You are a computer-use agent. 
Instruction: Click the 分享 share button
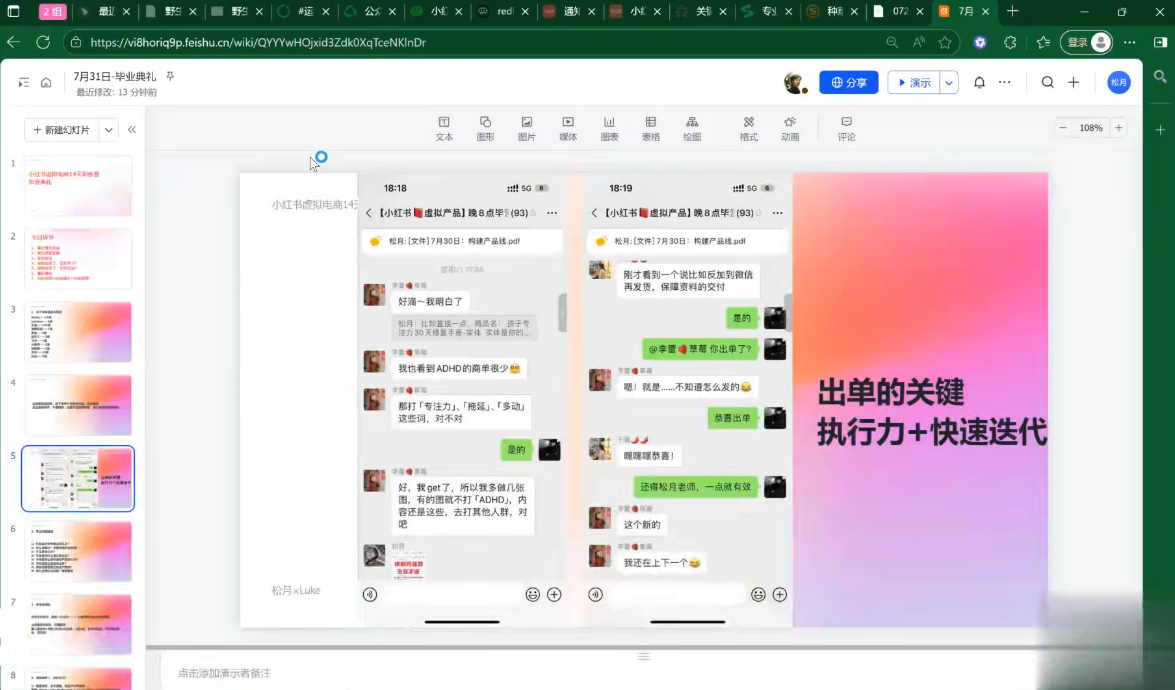click(x=848, y=83)
